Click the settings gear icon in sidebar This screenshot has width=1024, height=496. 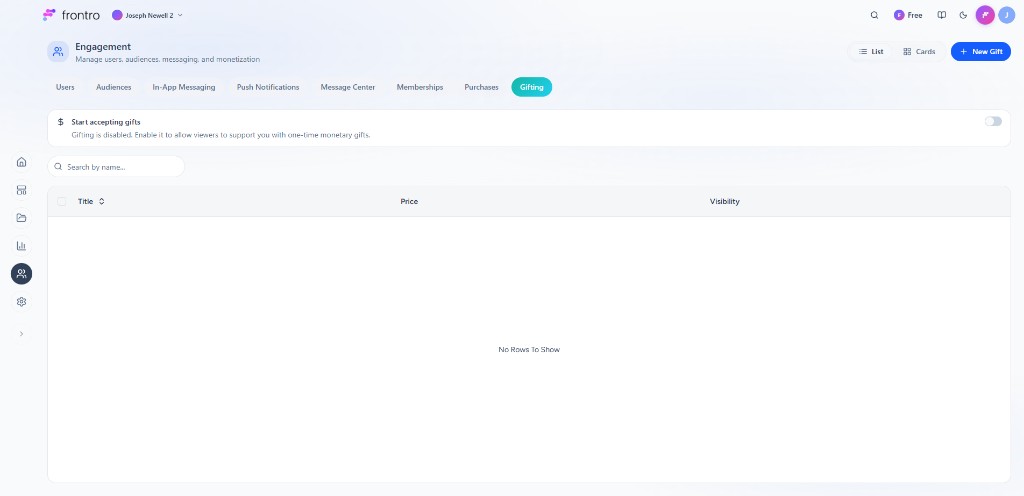(x=22, y=301)
